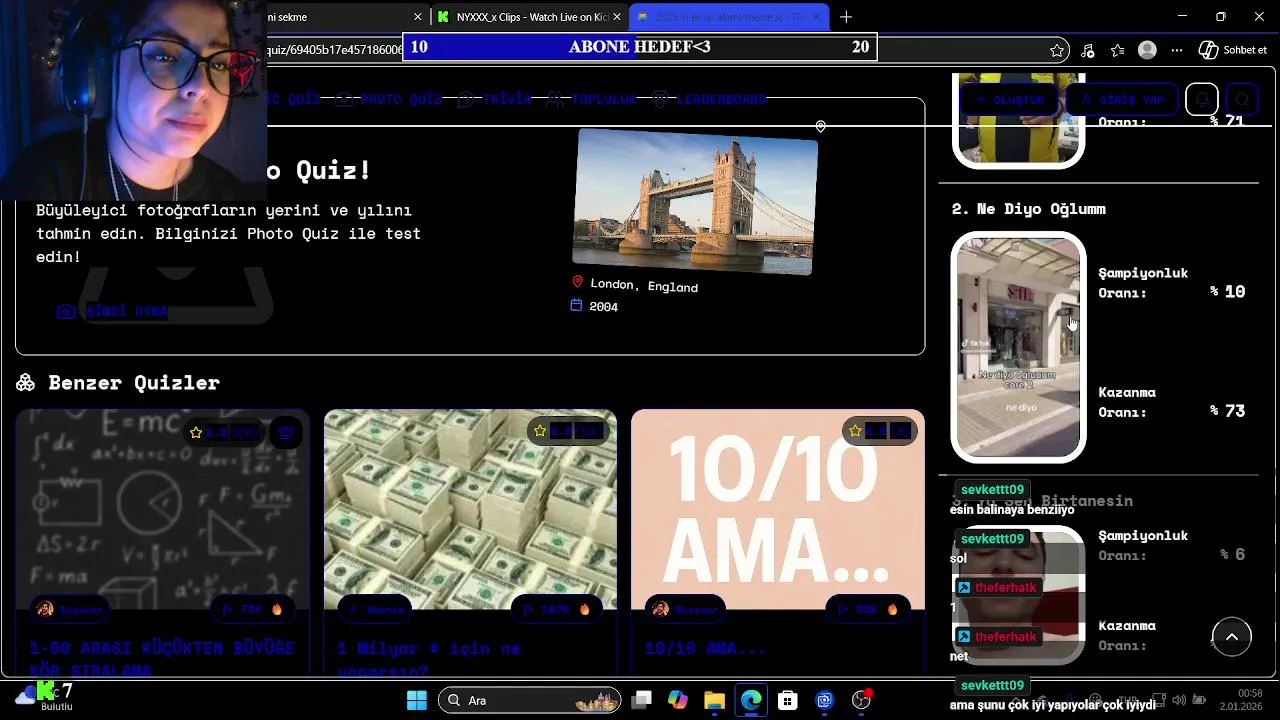The height and width of the screenshot is (720, 1280).
Task: Open the site search magnifier icon
Action: pyautogui.click(x=1242, y=99)
